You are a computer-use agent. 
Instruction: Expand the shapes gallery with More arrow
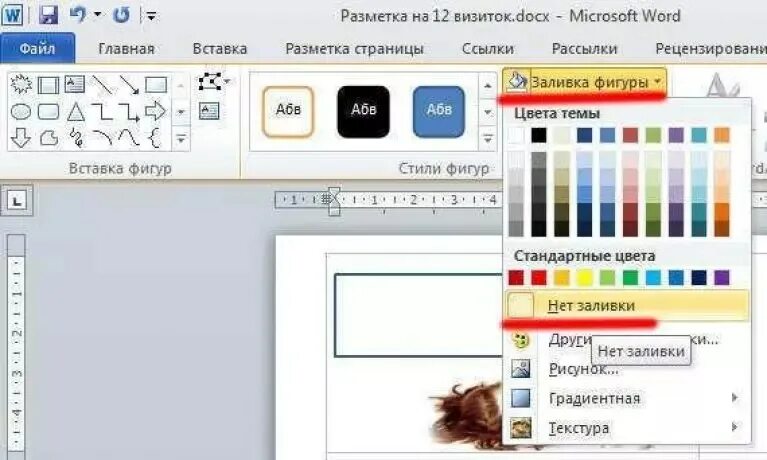[181, 138]
